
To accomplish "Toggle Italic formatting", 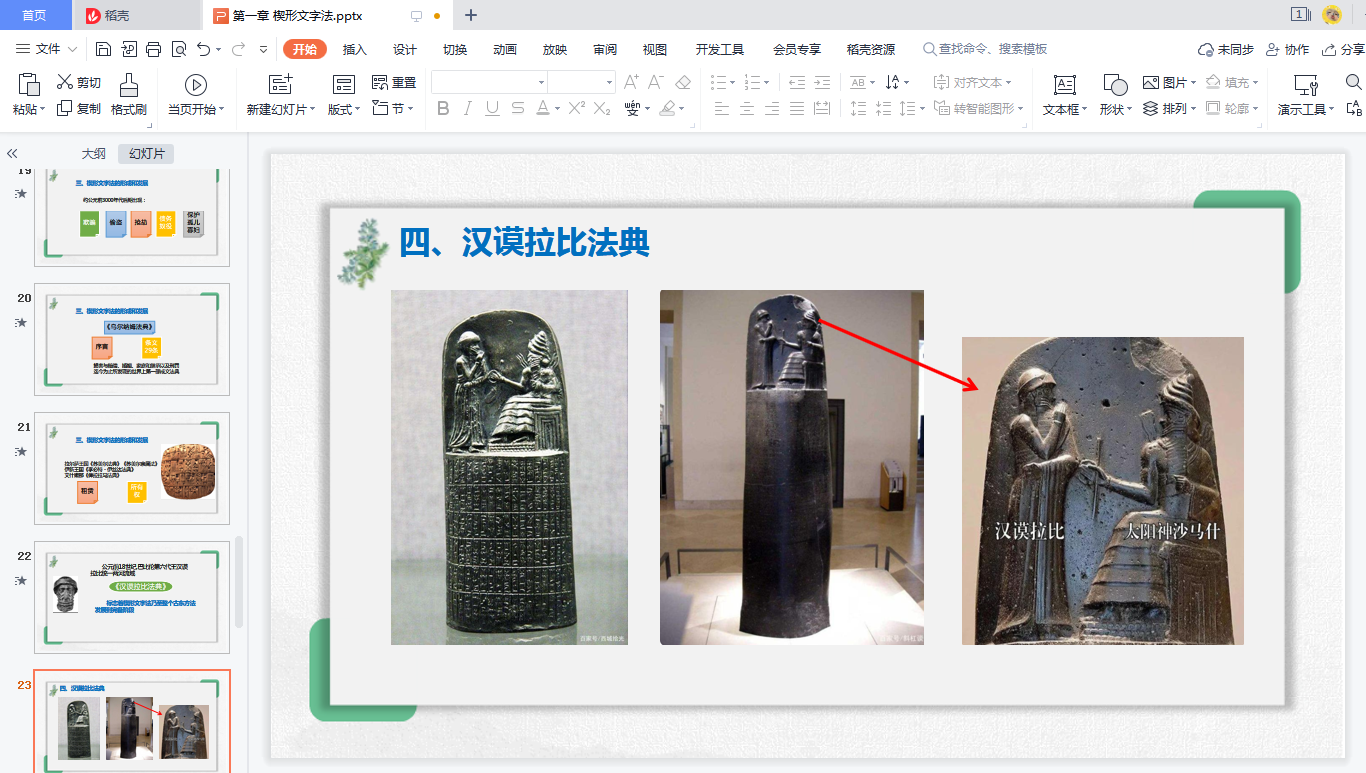I will coord(467,108).
